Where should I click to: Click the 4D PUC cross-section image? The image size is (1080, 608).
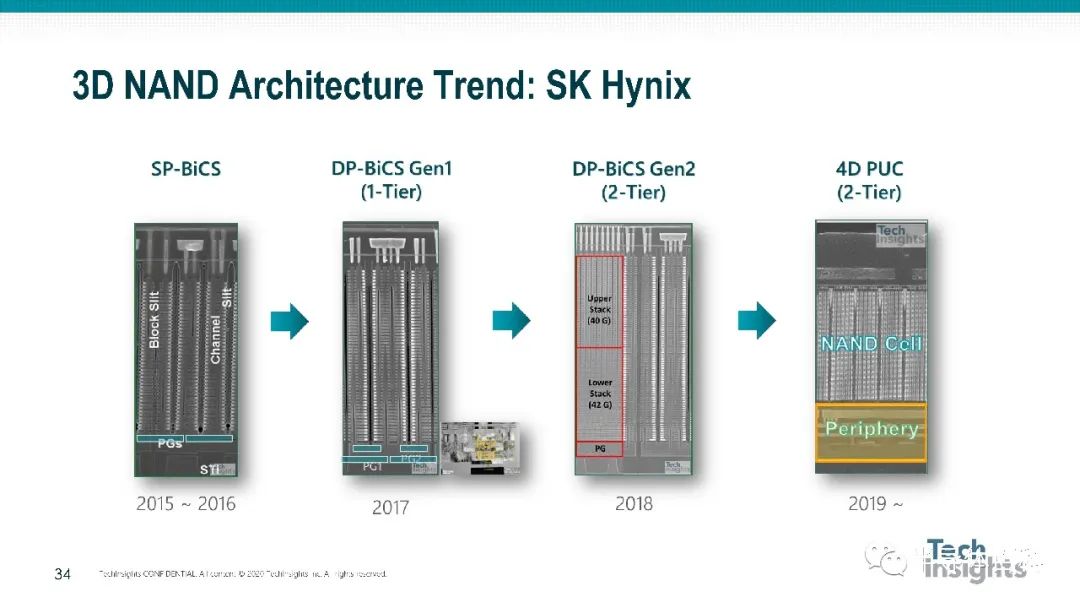click(x=871, y=346)
